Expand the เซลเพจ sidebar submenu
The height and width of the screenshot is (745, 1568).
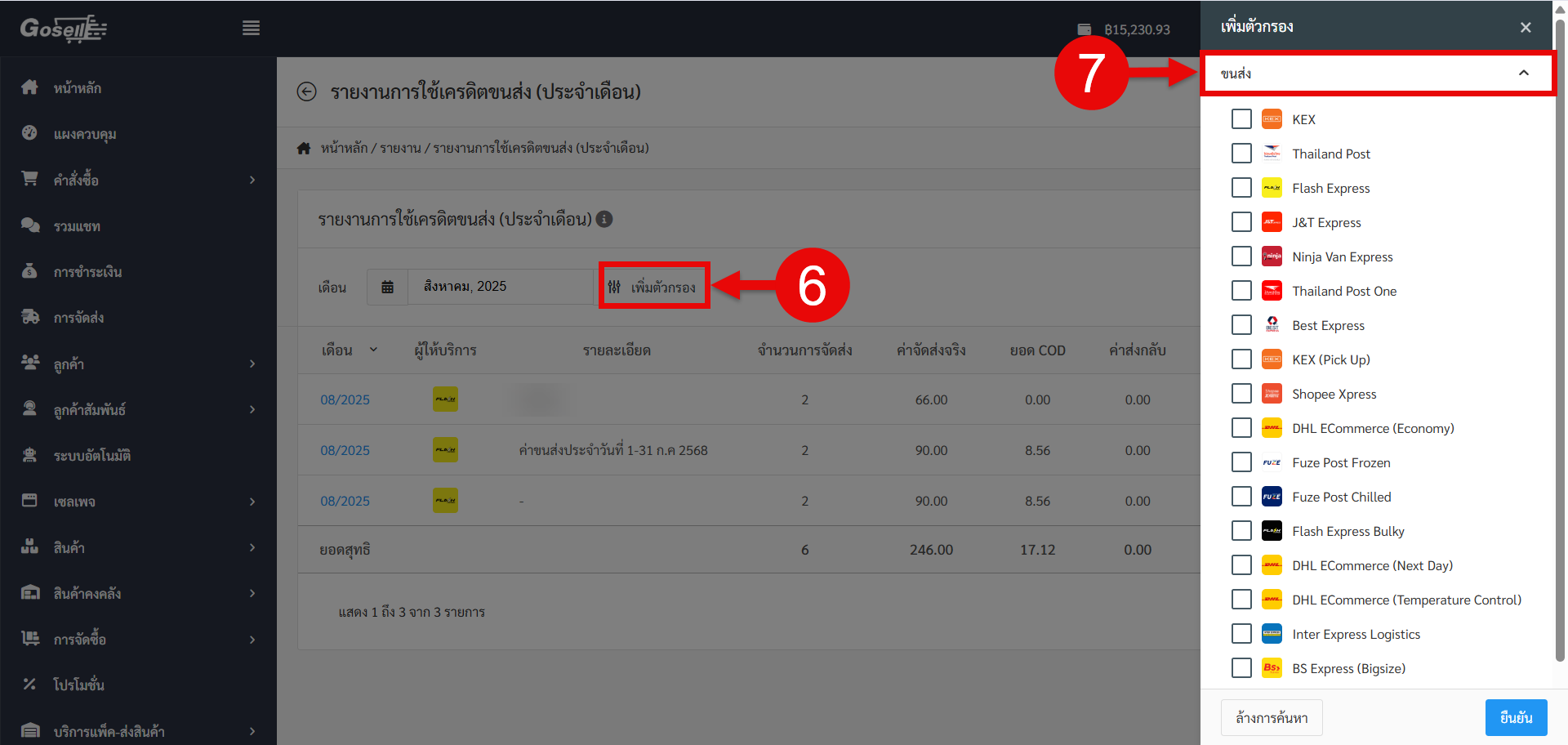252,502
